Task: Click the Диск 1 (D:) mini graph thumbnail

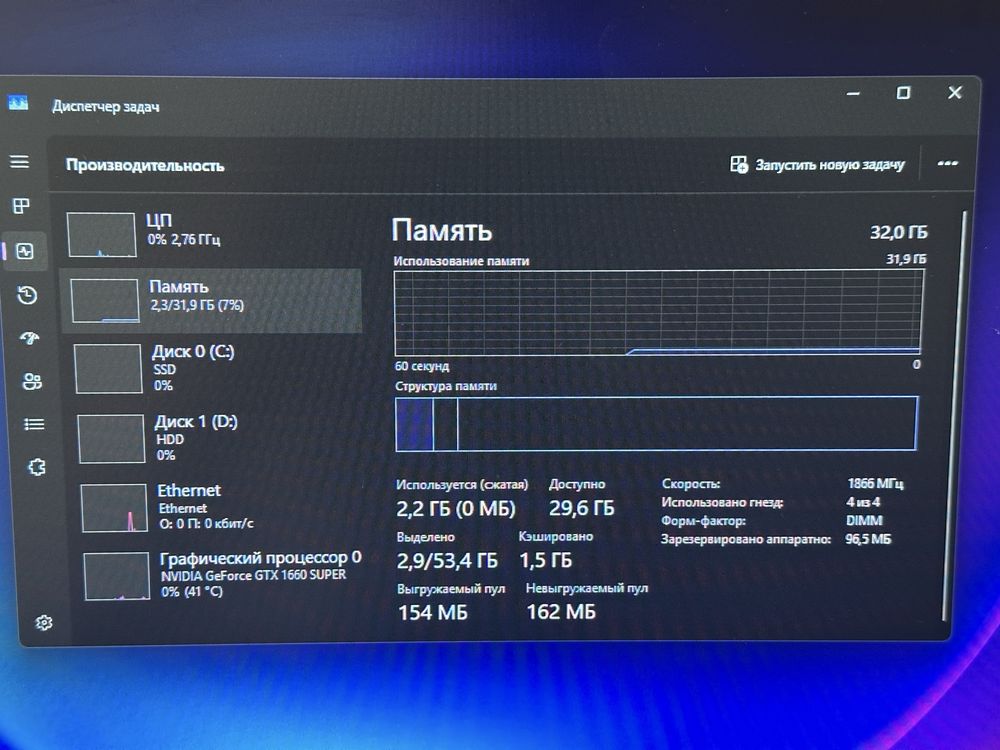Action: coord(112,439)
